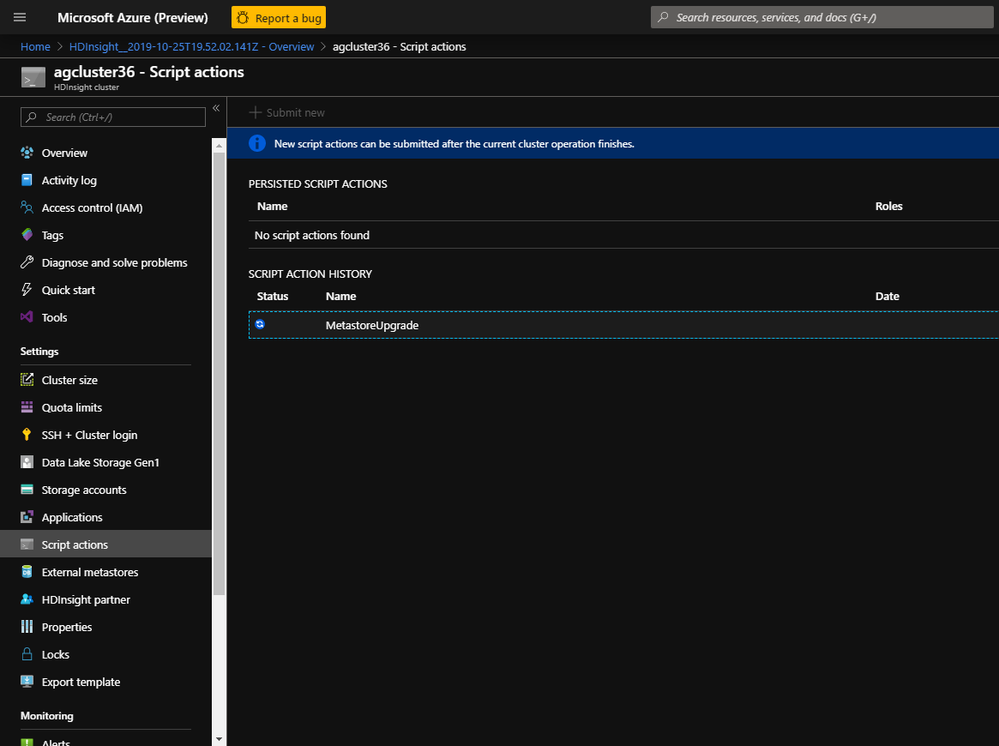Click the Storage accounts icon
The image size is (999, 746).
pos(27,489)
